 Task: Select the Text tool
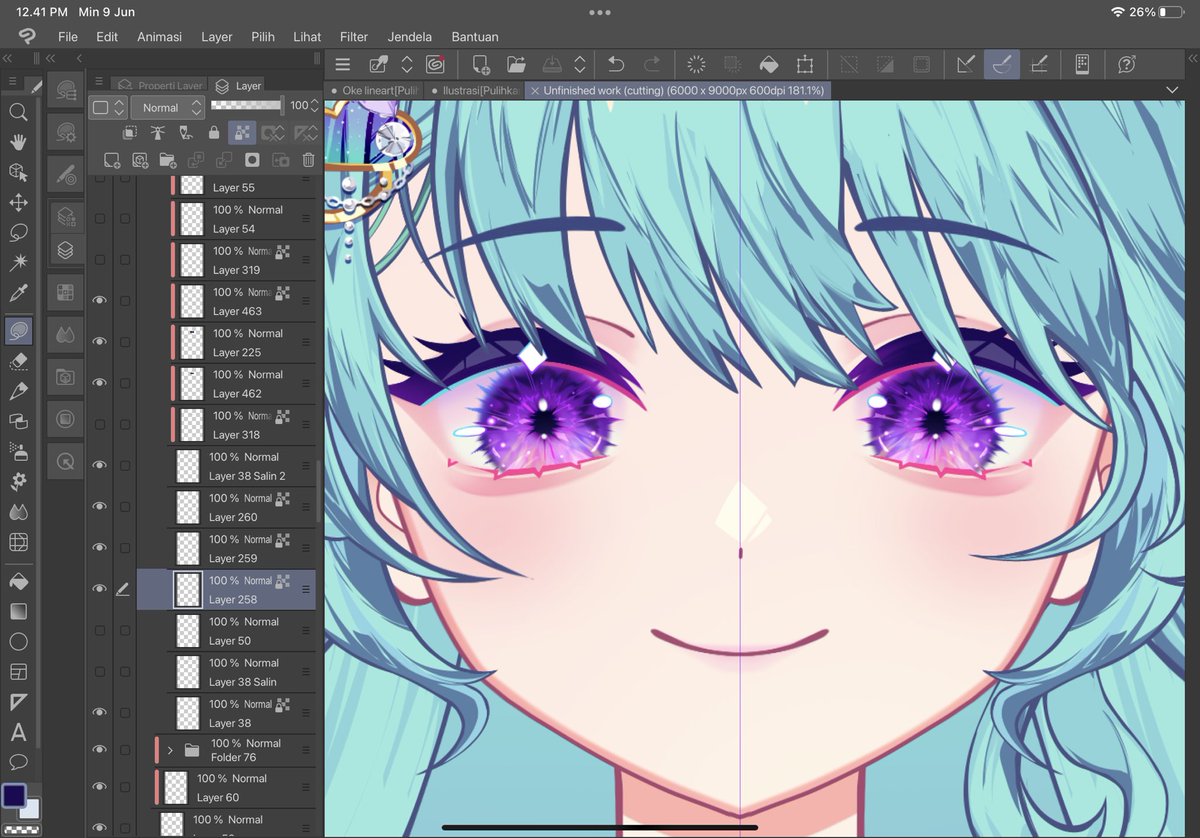click(18, 732)
